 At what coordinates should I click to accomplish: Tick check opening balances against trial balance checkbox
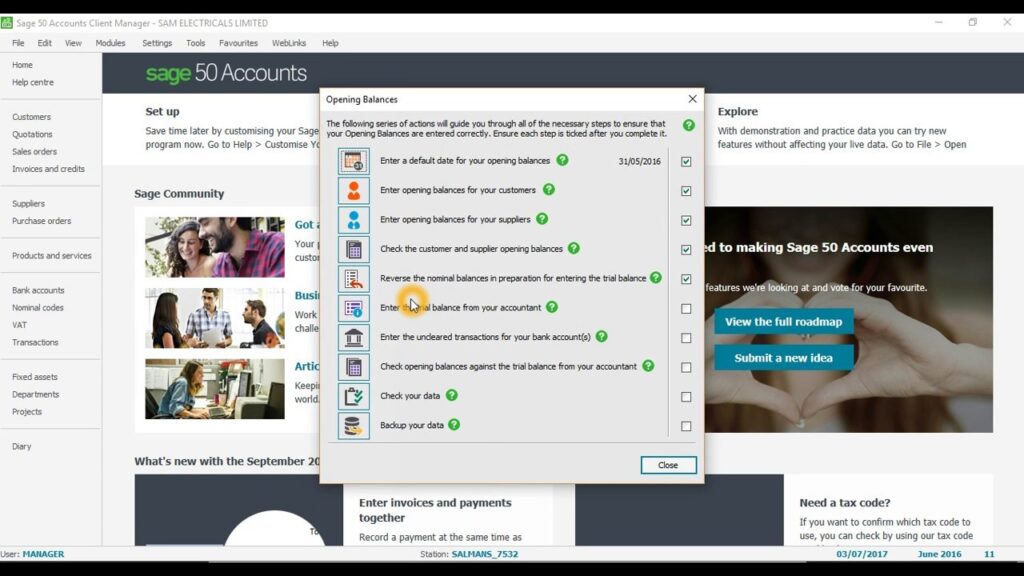tap(686, 367)
